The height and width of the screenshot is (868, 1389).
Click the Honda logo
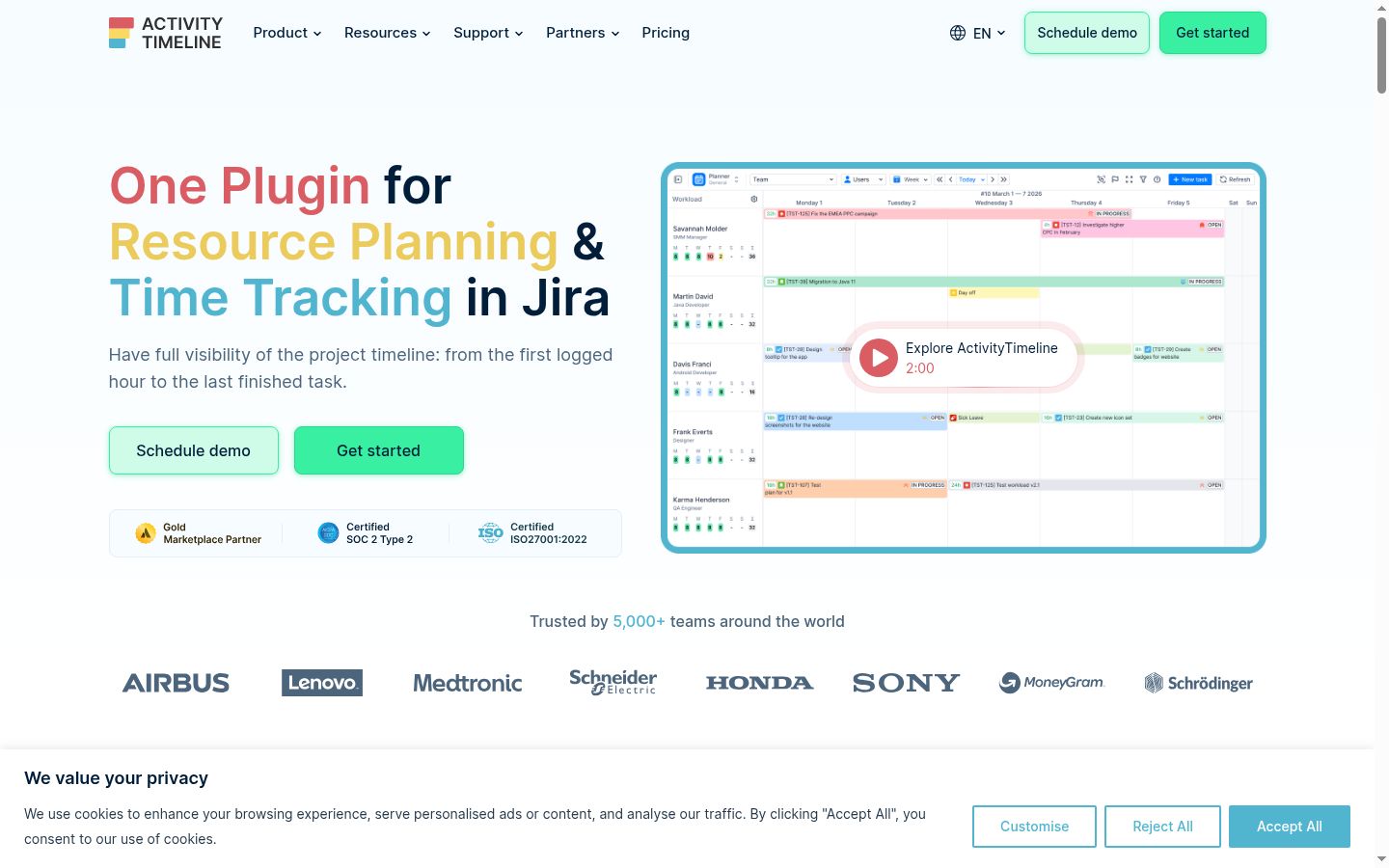point(759,683)
